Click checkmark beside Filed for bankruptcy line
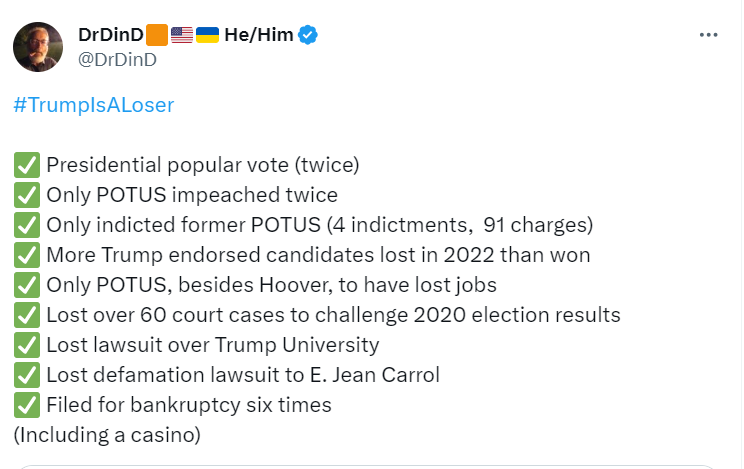This screenshot has width=744, height=469. tap(26, 405)
